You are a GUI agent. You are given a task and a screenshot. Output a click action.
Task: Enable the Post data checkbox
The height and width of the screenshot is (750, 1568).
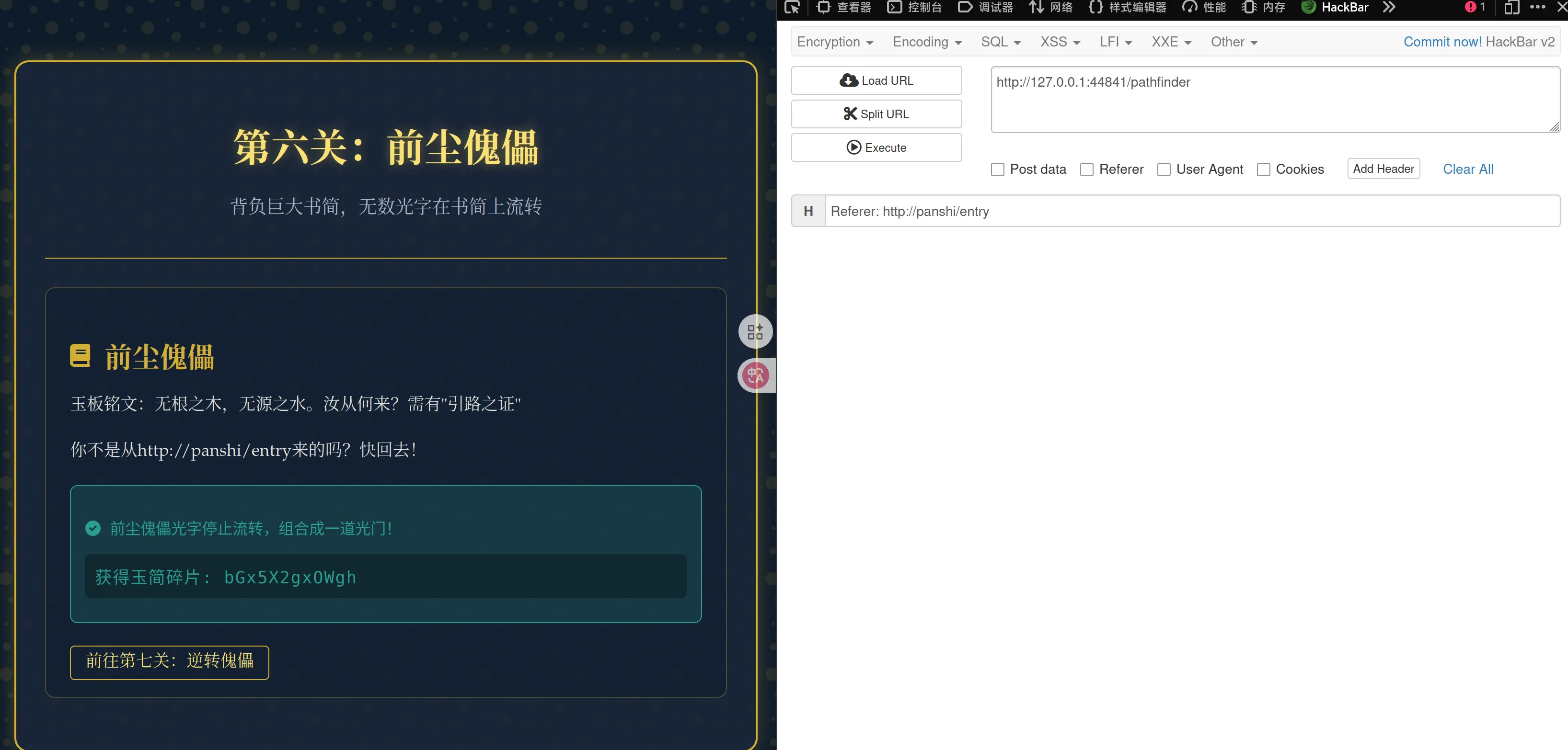[x=997, y=170]
